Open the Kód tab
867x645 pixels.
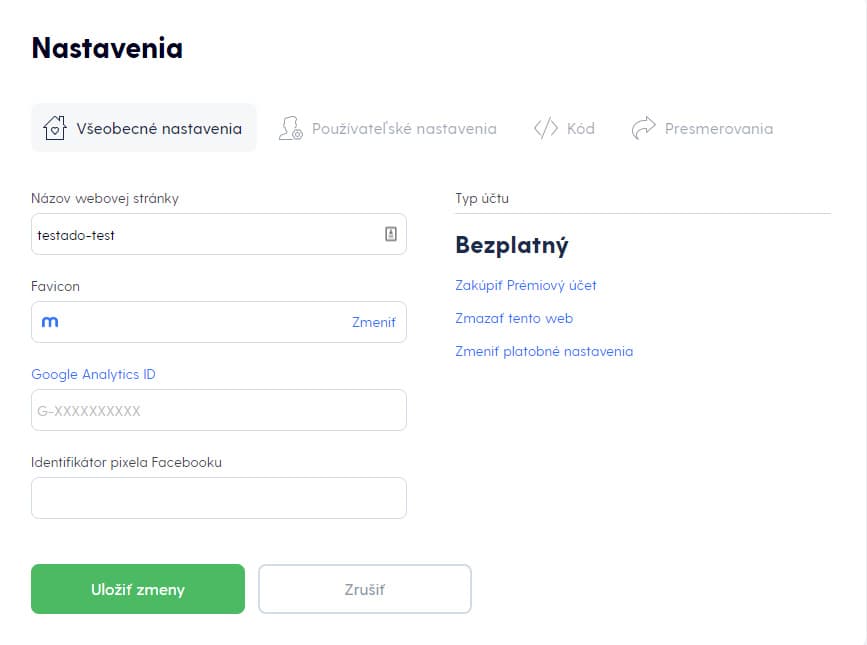(564, 128)
